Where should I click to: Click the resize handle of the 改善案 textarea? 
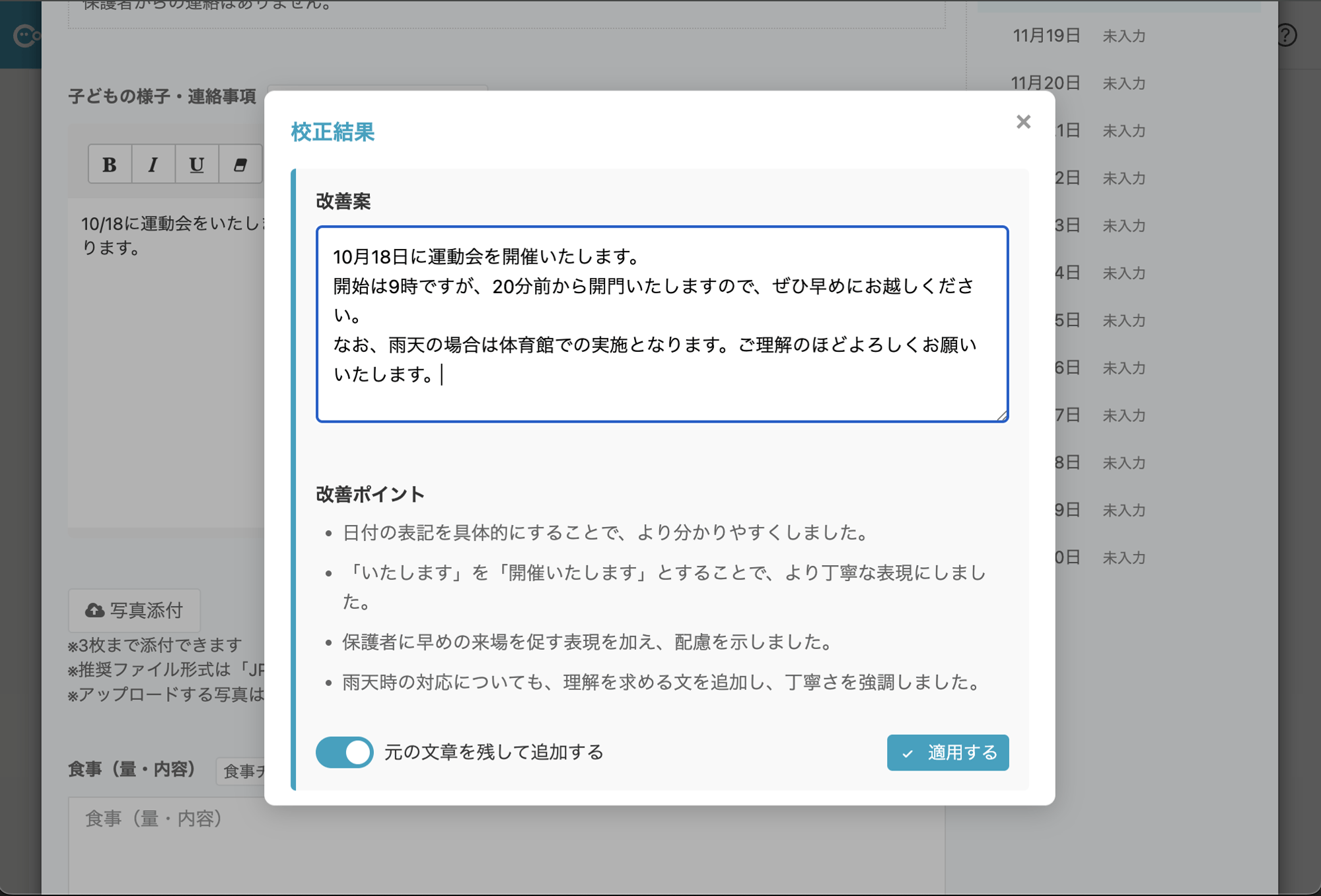pyautogui.click(x=1003, y=415)
